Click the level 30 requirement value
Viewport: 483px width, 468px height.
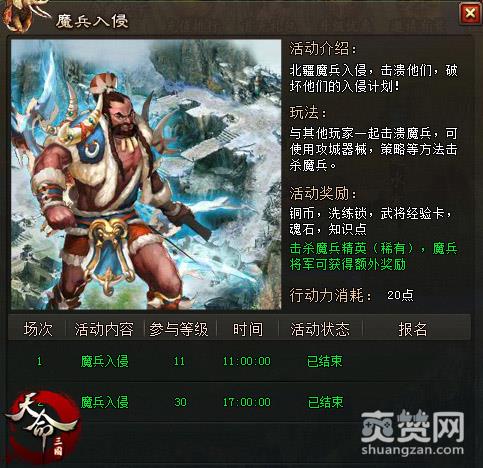[x=180, y=402]
